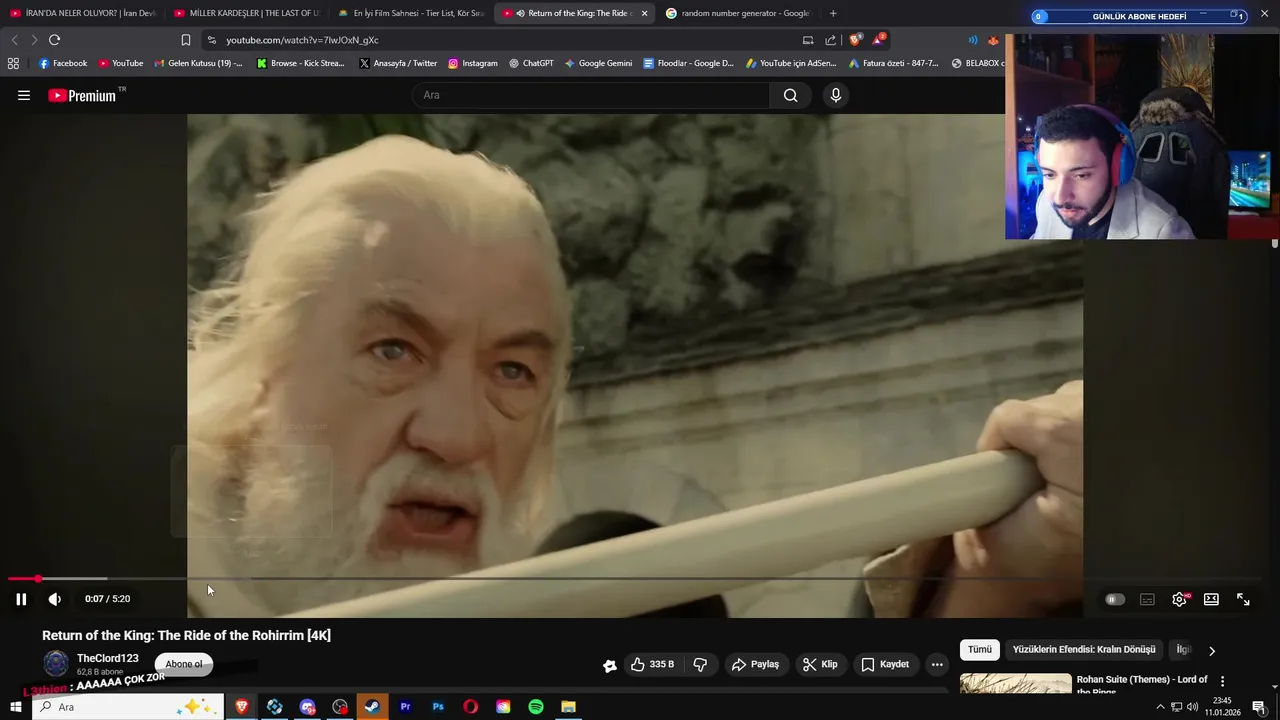Open the Rohan Suite (Themes) video thumbnail
Screen dimensions: 1280x720
pos(1016,684)
